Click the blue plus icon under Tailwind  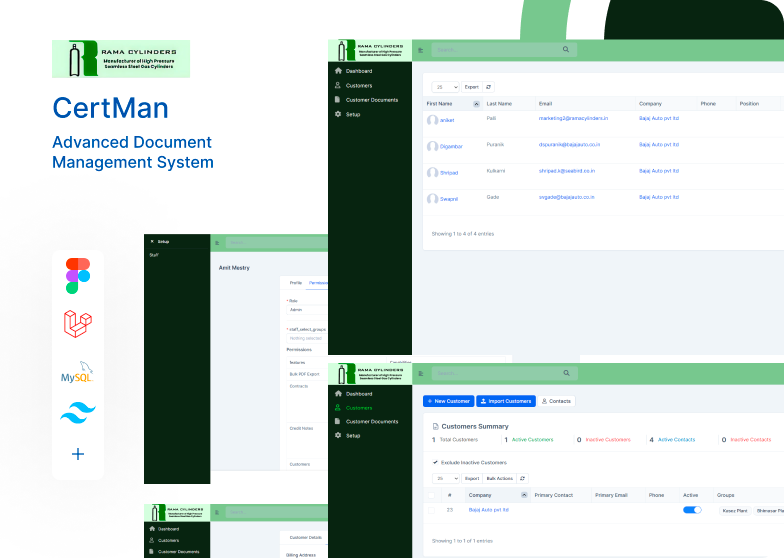click(78, 454)
